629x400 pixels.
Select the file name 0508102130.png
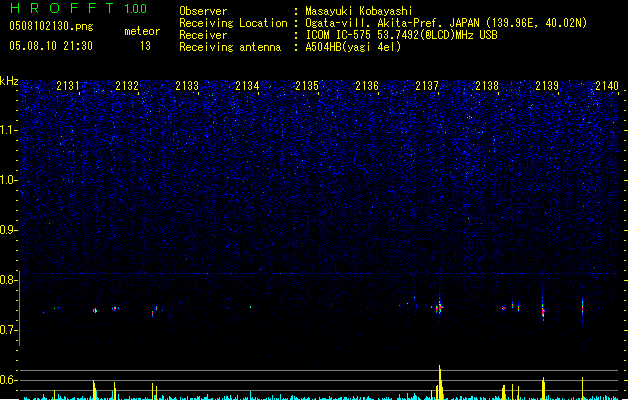tap(51, 26)
